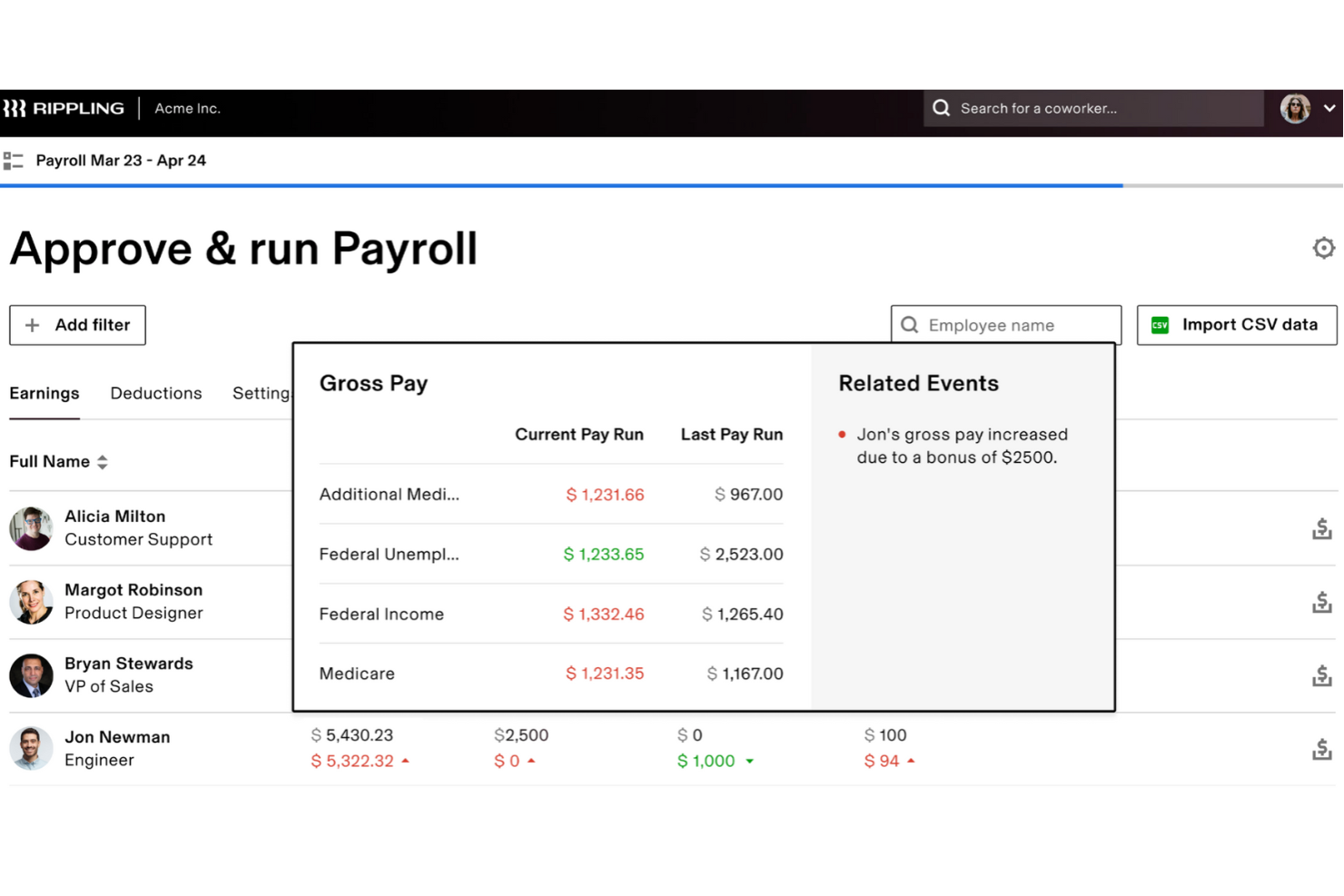Open the payroll step list icon
Viewport: 1344px width, 896px height.
tap(13, 161)
